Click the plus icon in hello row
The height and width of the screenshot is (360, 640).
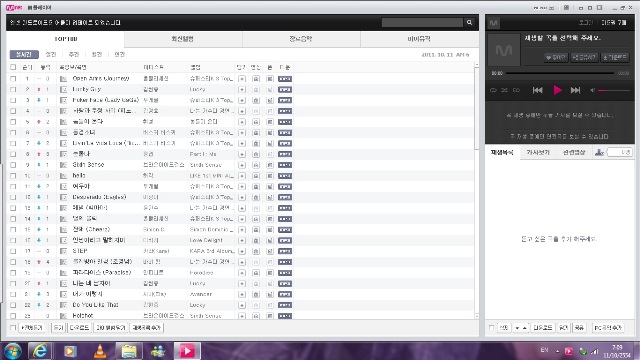[x=242, y=176]
